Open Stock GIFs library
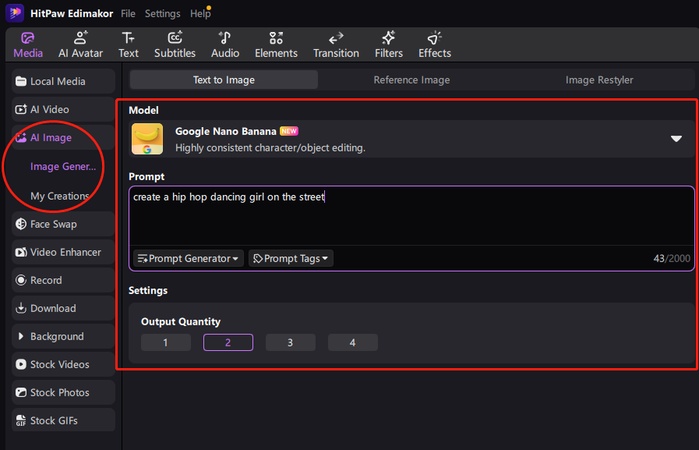The width and height of the screenshot is (699, 450). [63, 421]
